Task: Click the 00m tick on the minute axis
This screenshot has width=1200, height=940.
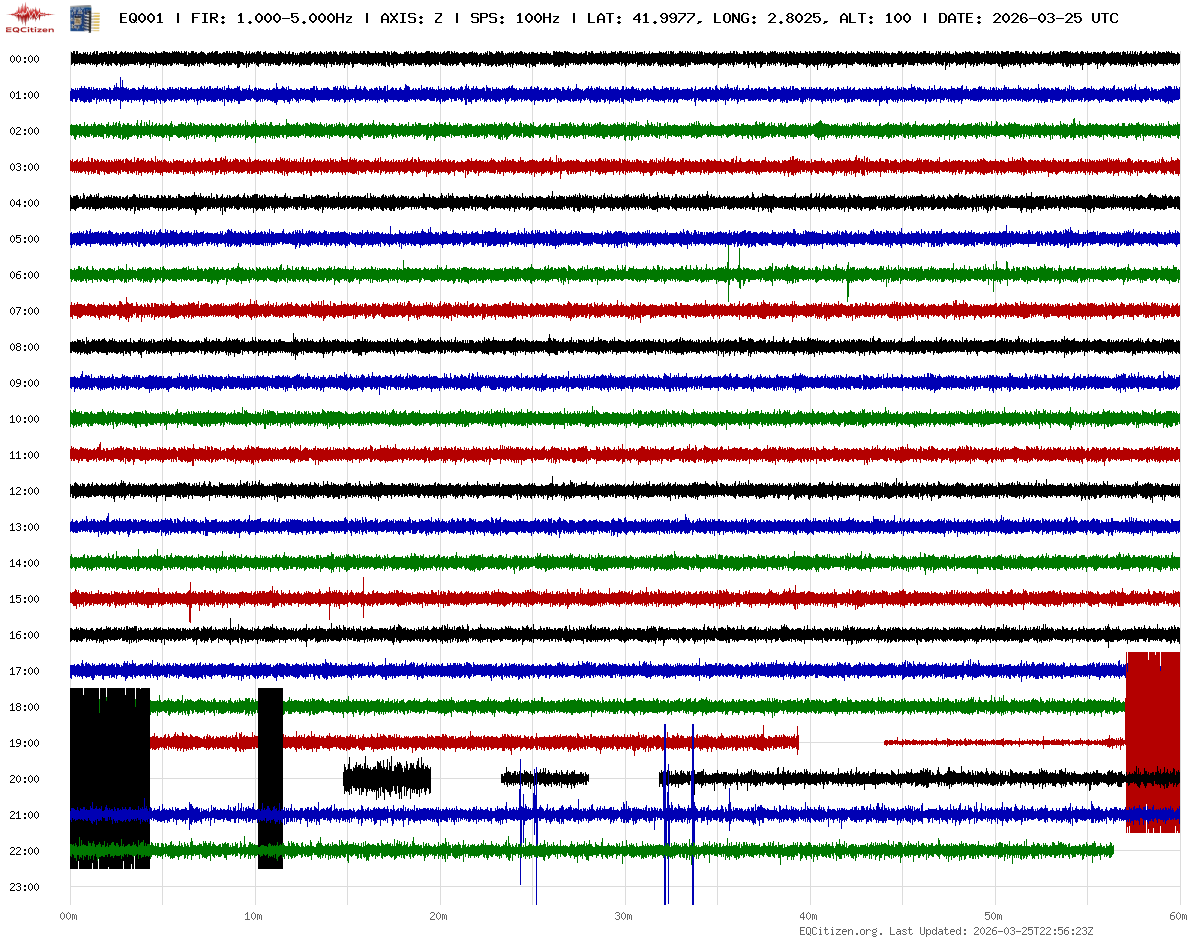Action: tap(69, 916)
